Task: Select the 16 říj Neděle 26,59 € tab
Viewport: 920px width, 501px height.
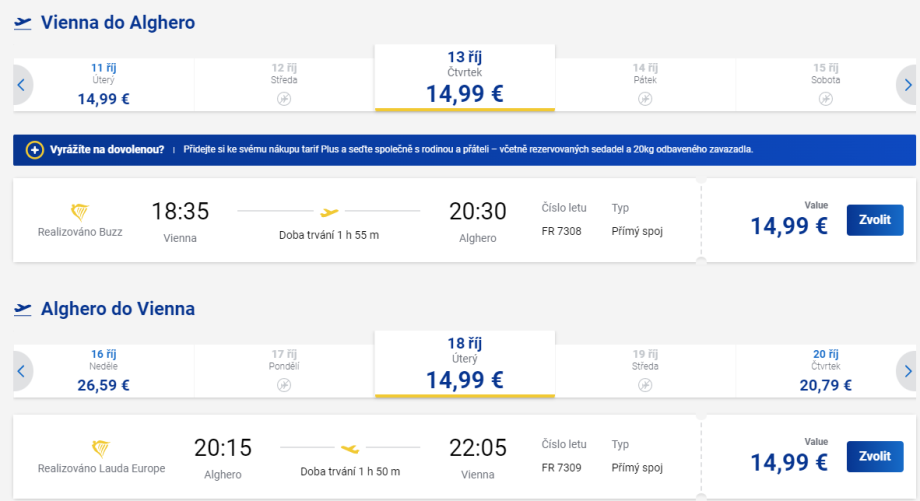Action: click(103, 370)
